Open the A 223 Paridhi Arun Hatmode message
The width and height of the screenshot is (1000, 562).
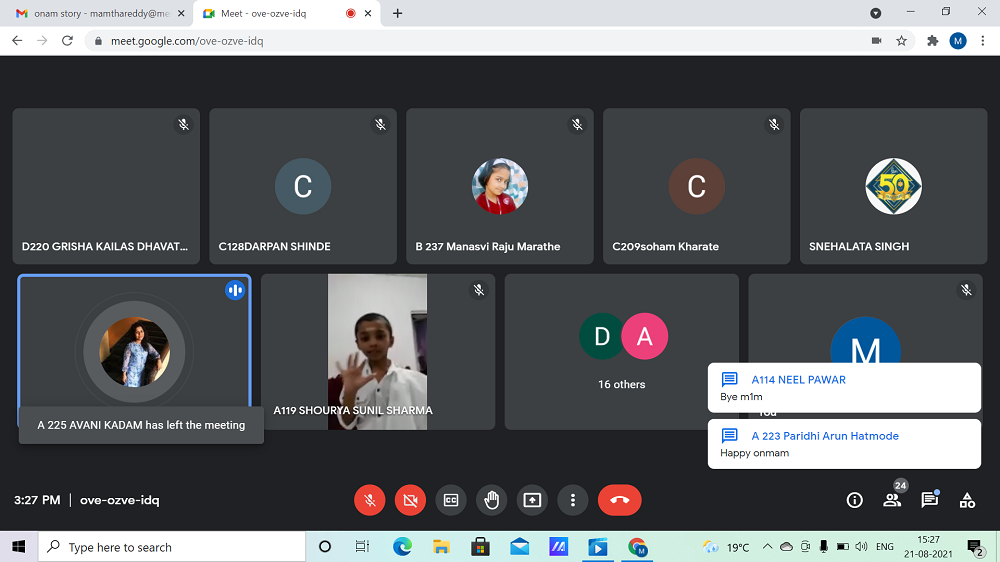point(843,444)
